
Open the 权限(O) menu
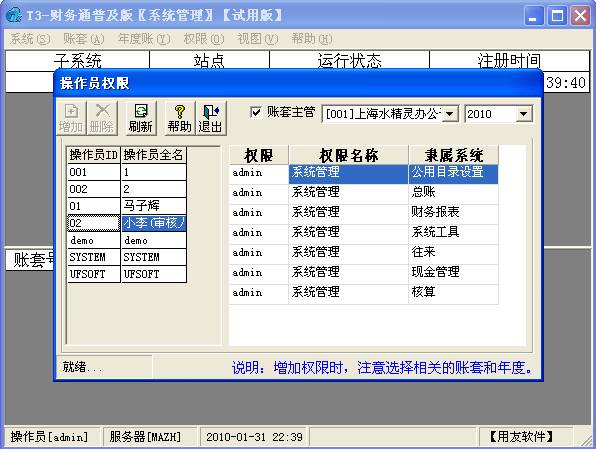(x=204, y=39)
